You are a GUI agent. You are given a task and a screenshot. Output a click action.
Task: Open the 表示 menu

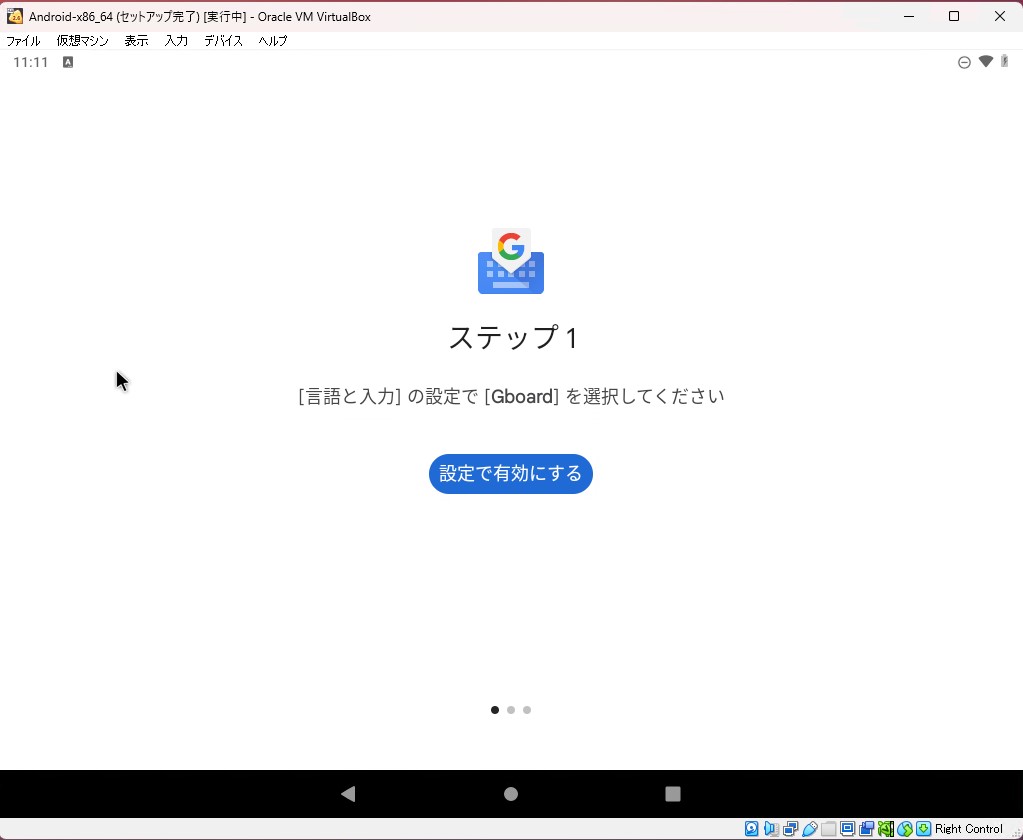coord(136,40)
